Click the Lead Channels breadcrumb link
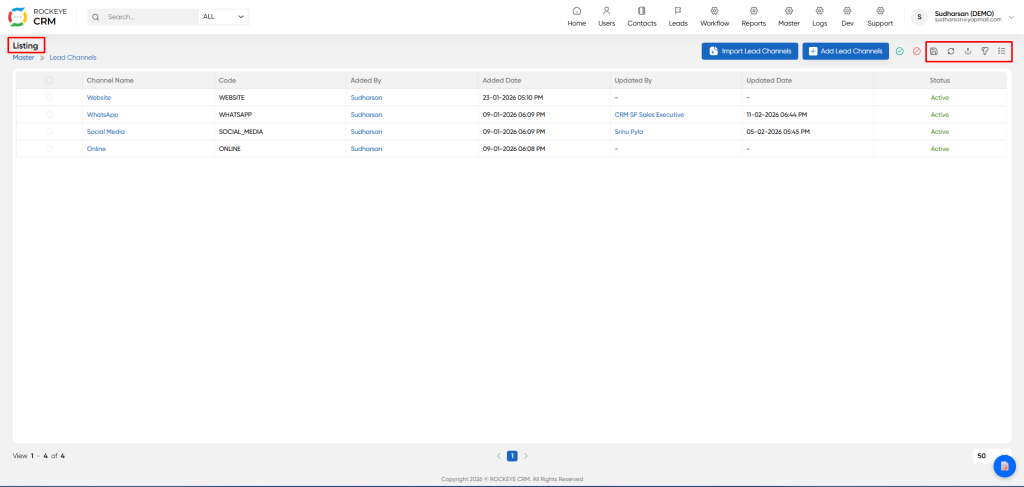The image size is (1024, 487). [73, 57]
